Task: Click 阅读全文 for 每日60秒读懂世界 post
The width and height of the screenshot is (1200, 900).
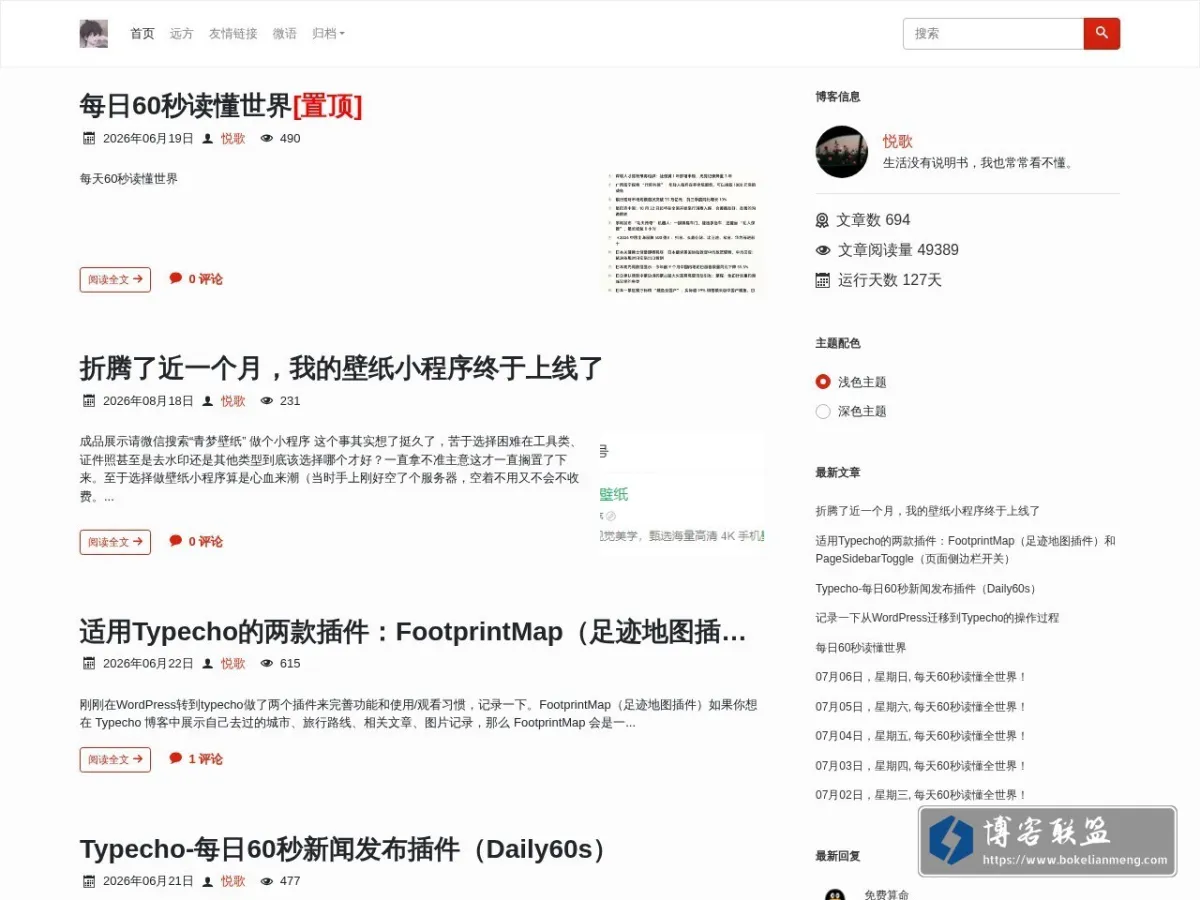Action: point(115,280)
